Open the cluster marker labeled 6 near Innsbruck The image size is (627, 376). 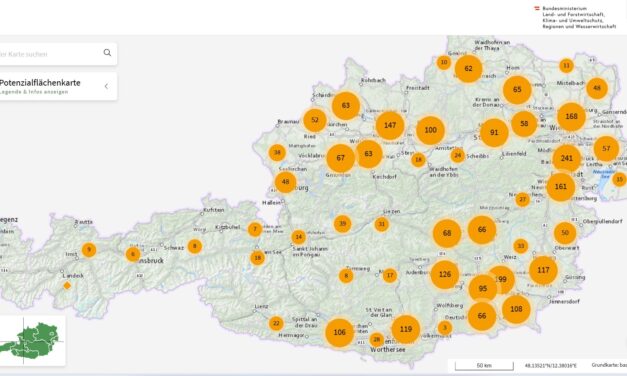pyautogui.click(x=133, y=254)
